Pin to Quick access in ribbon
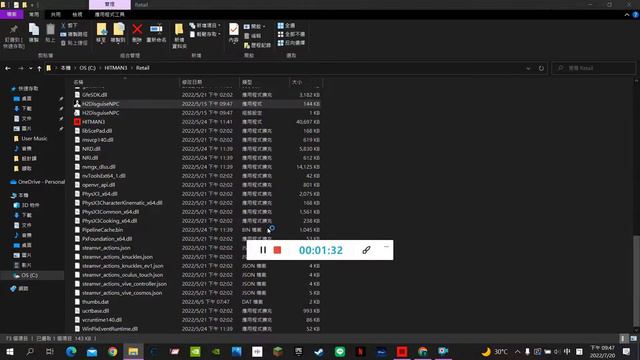The width and height of the screenshot is (640, 360). 13,36
